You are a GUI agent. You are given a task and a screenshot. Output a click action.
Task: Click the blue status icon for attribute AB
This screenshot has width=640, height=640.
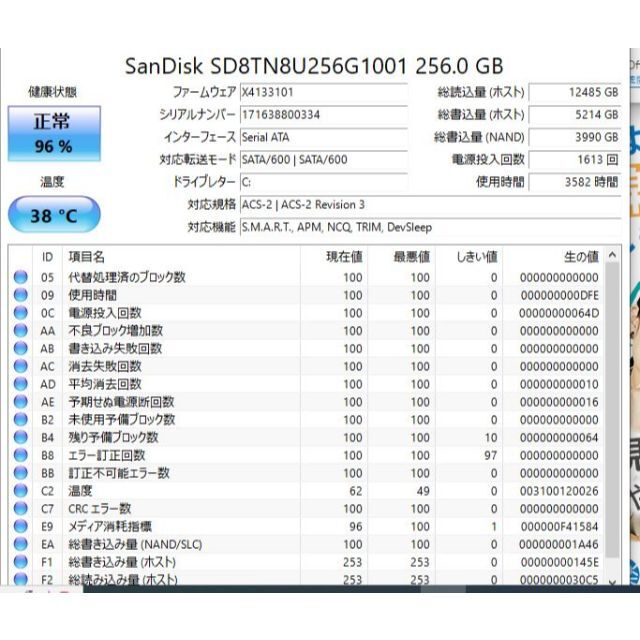20,348
